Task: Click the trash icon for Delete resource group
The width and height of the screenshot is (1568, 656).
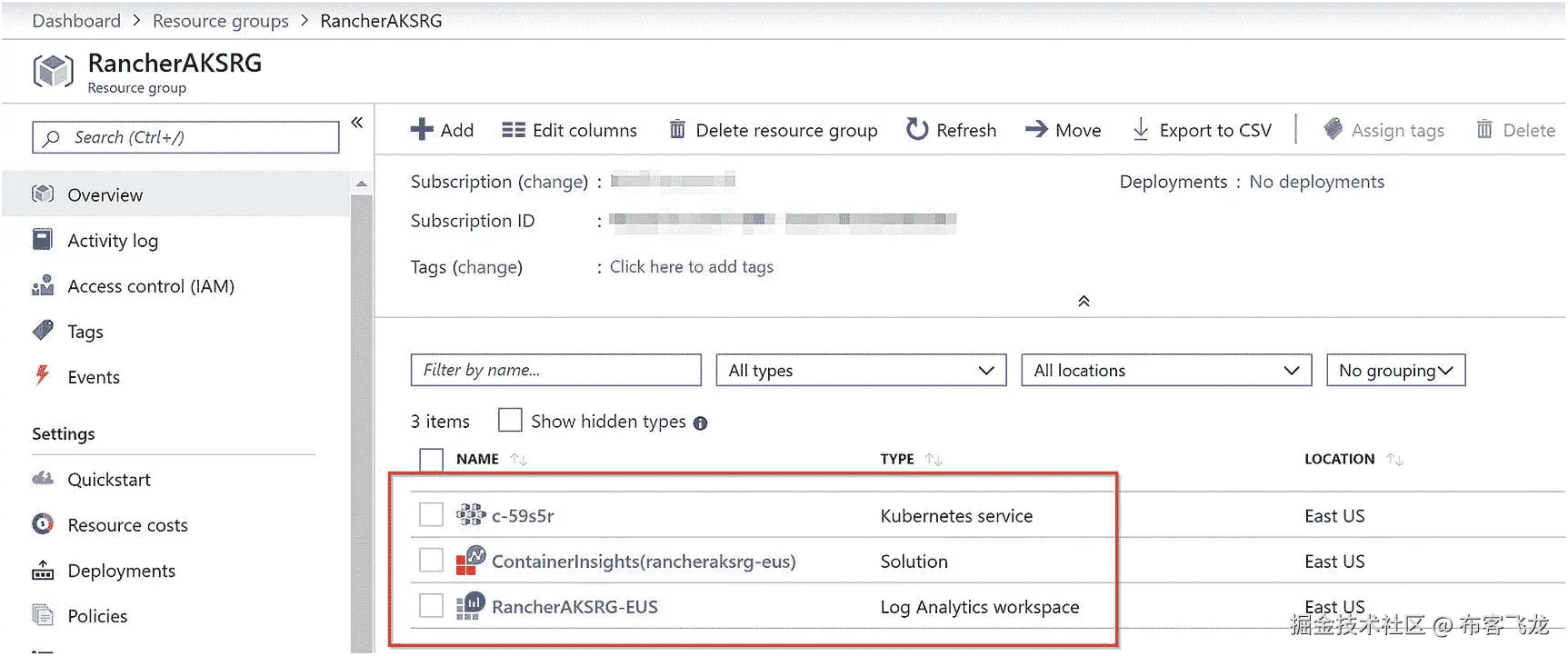Action: click(x=677, y=130)
